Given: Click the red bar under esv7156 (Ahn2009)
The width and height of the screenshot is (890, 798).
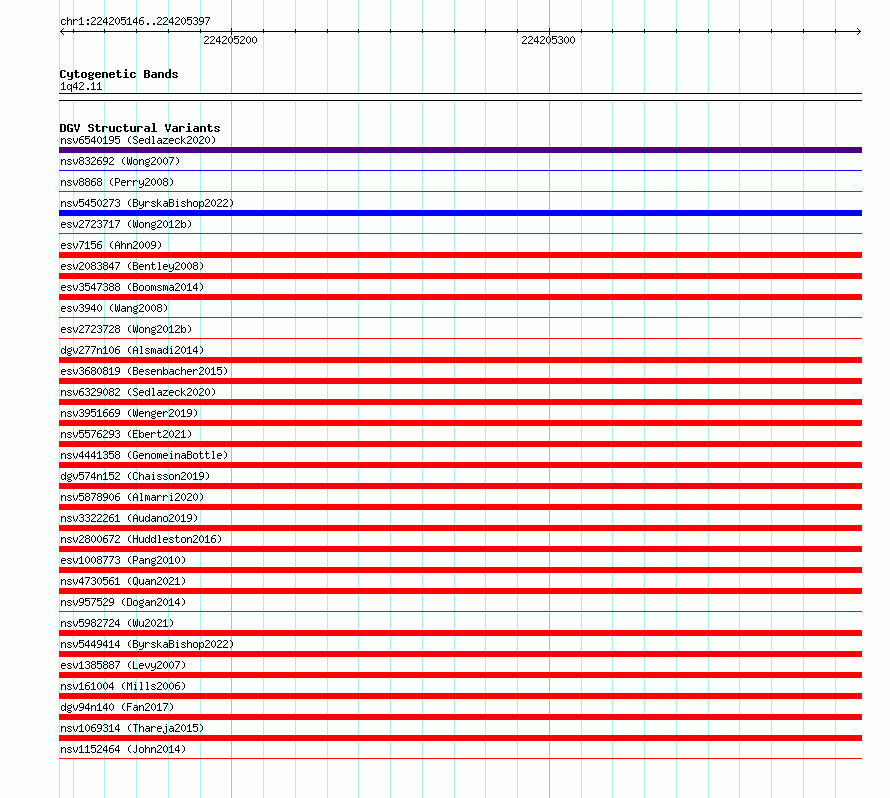Looking at the screenshot, I should click(x=460, y=255).
